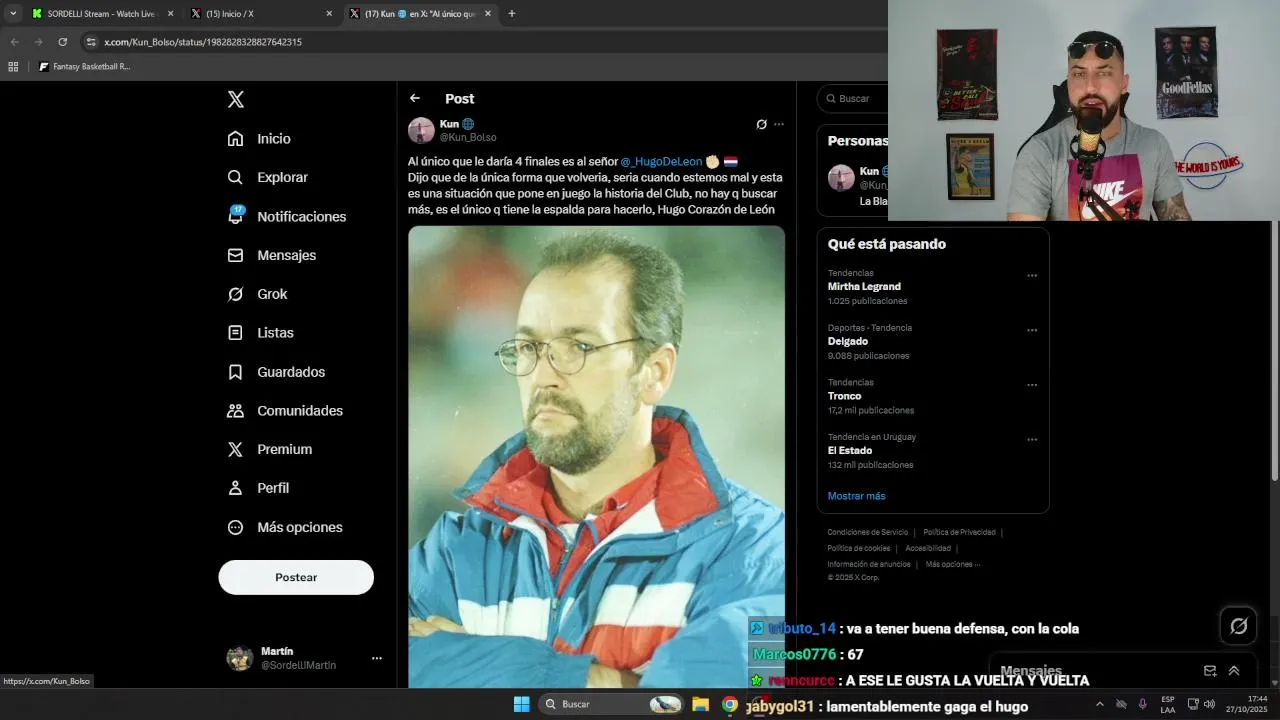Viewport: 1280px width, 720px height.
Task: Click new message icon in Mensajes drawer
Action: (1210, 671)
